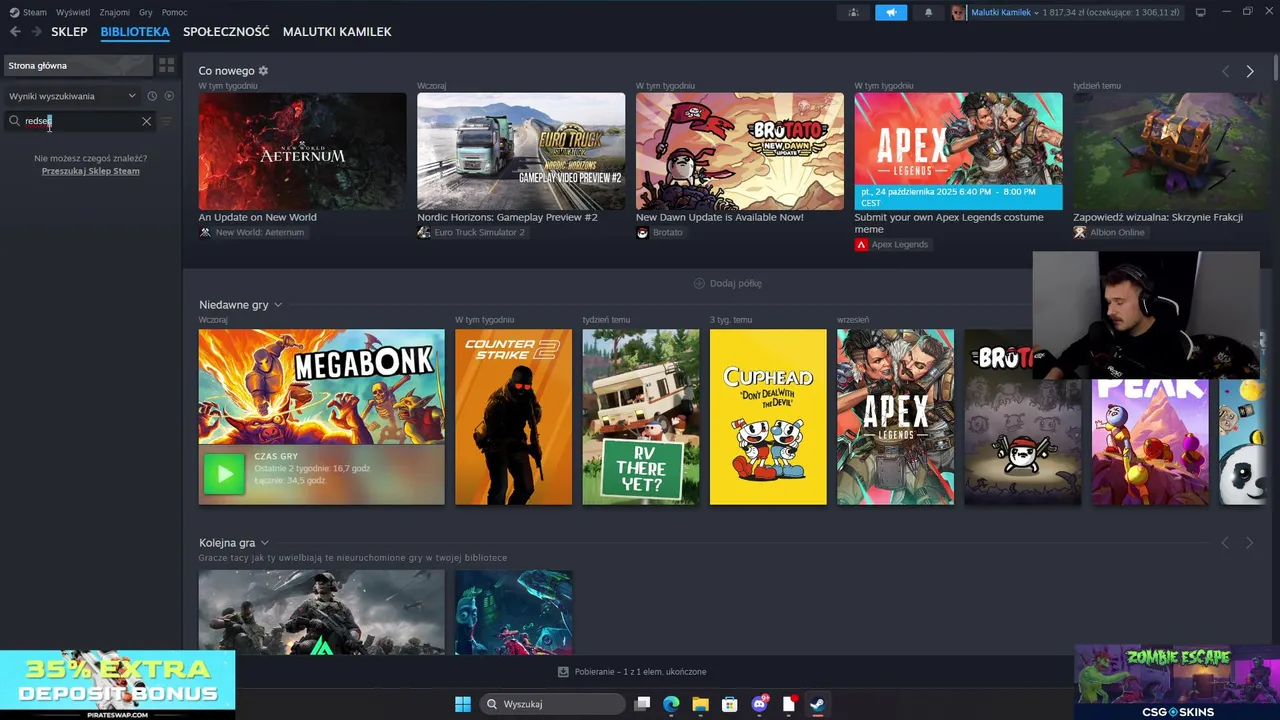Expand the Kolejna gra shelf dropdown
1280x720 pixels.
coord(265,543)
